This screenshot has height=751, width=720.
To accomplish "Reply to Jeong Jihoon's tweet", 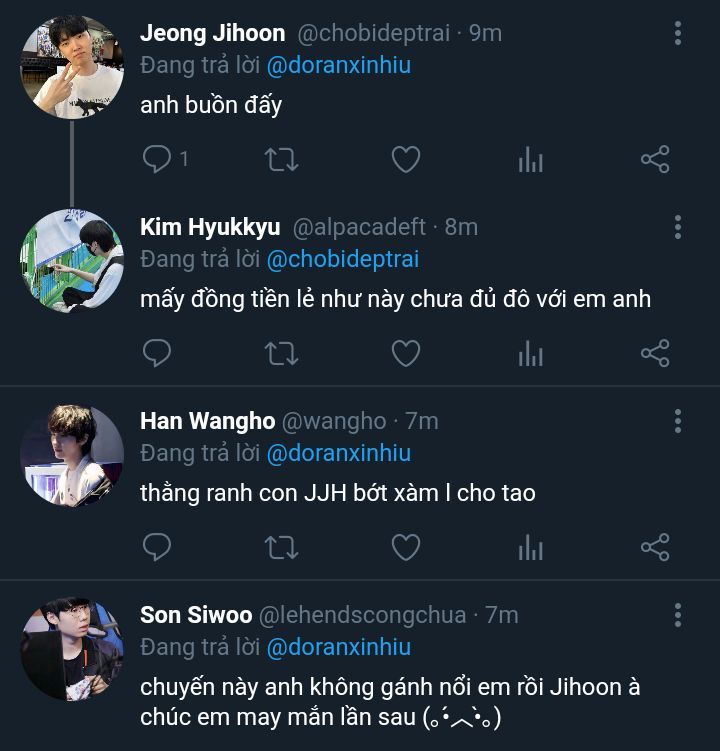I will click(157, 159).
